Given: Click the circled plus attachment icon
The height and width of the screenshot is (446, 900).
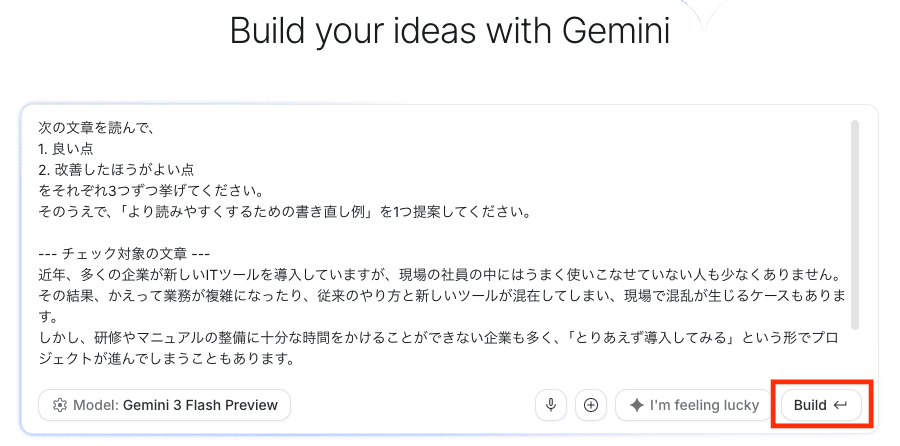Looking at the screenshot, I should pyautogui.click(x=591, y=405).
